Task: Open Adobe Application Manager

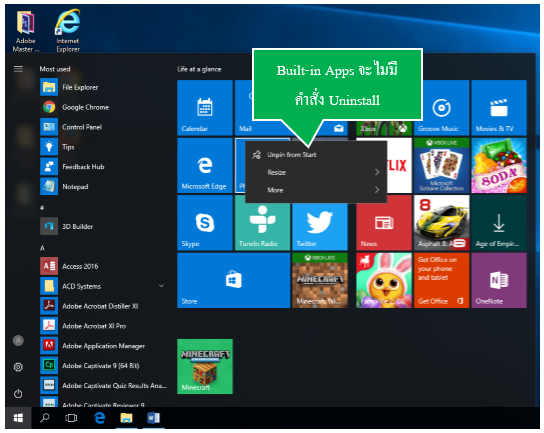Action: tap(102, 346)
